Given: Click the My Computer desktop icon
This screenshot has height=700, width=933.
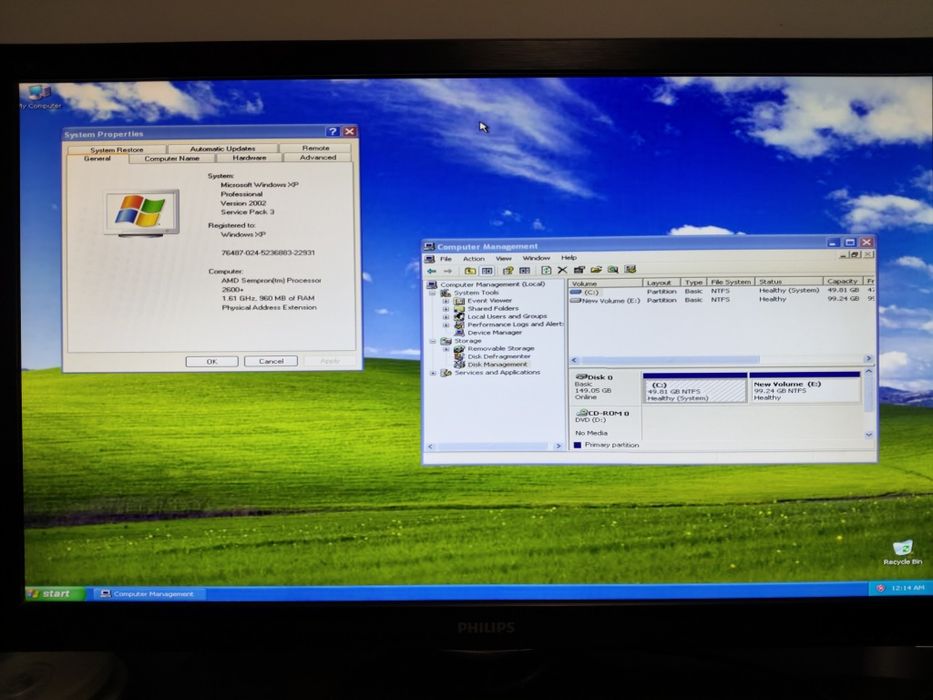Looking at the screenshot, I should click(x=39, y=98).
